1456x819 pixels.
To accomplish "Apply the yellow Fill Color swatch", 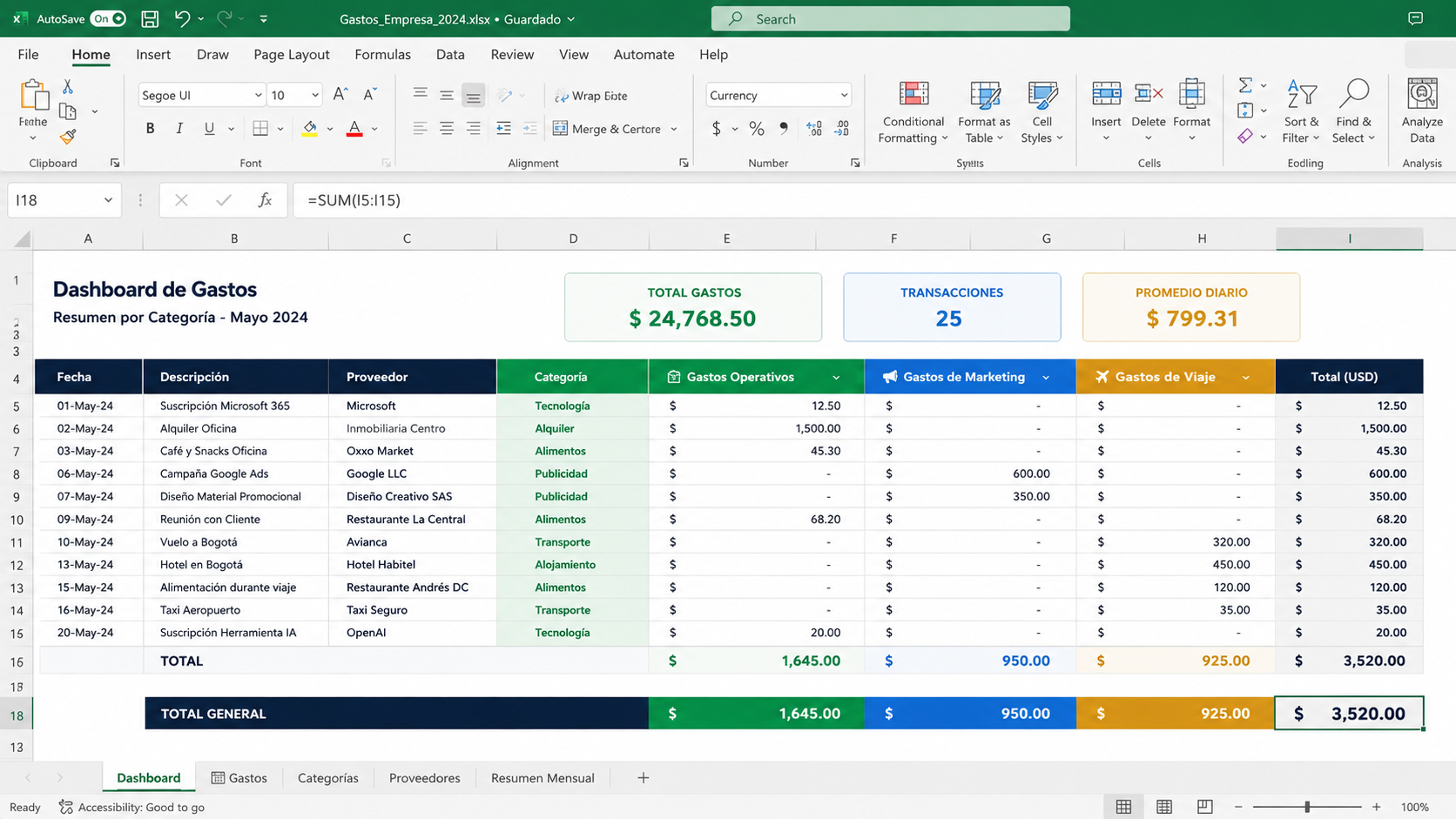I will 309,129.
